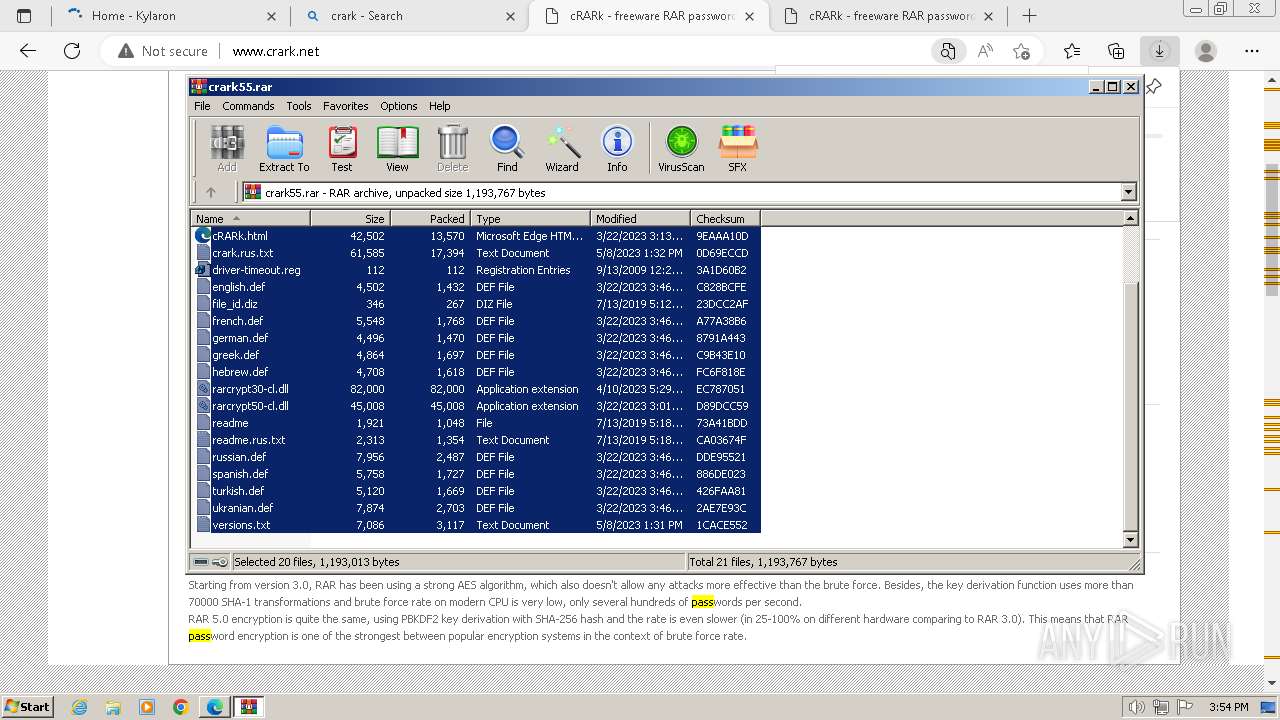Screen dimensions: 1280x720
Task: Click the Add toolbar icon in WinRAR
Action: coord(227,148)
